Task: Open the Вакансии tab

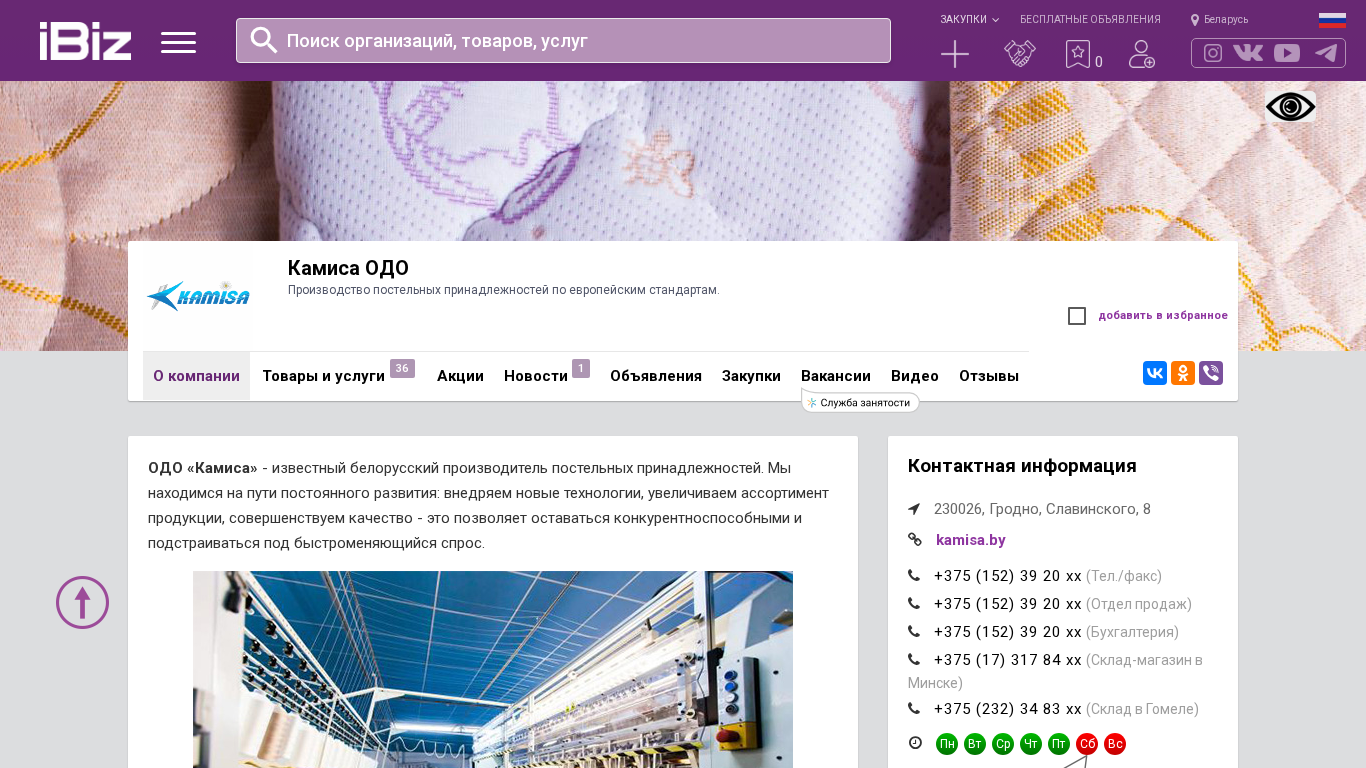Action: [836, 376]
